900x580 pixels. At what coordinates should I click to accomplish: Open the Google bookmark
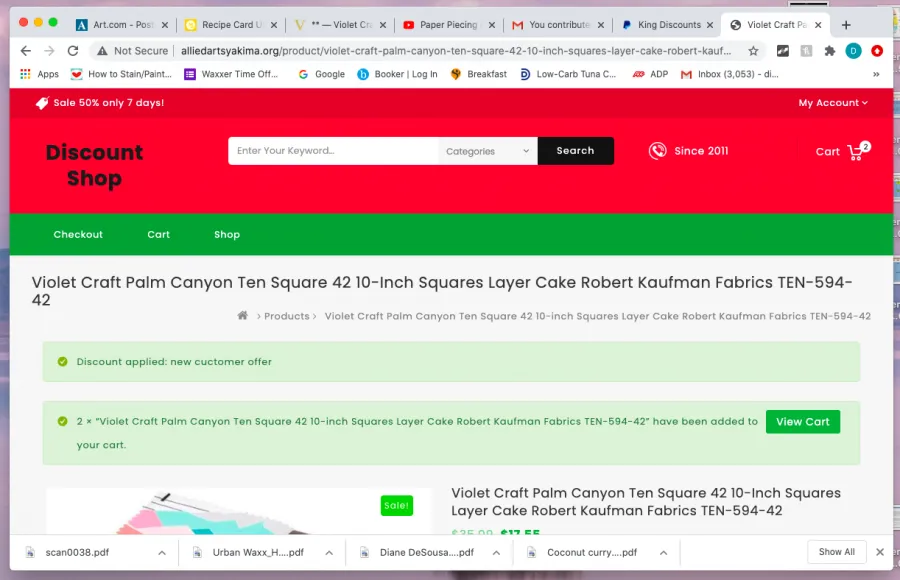click(x=321, y=74)
